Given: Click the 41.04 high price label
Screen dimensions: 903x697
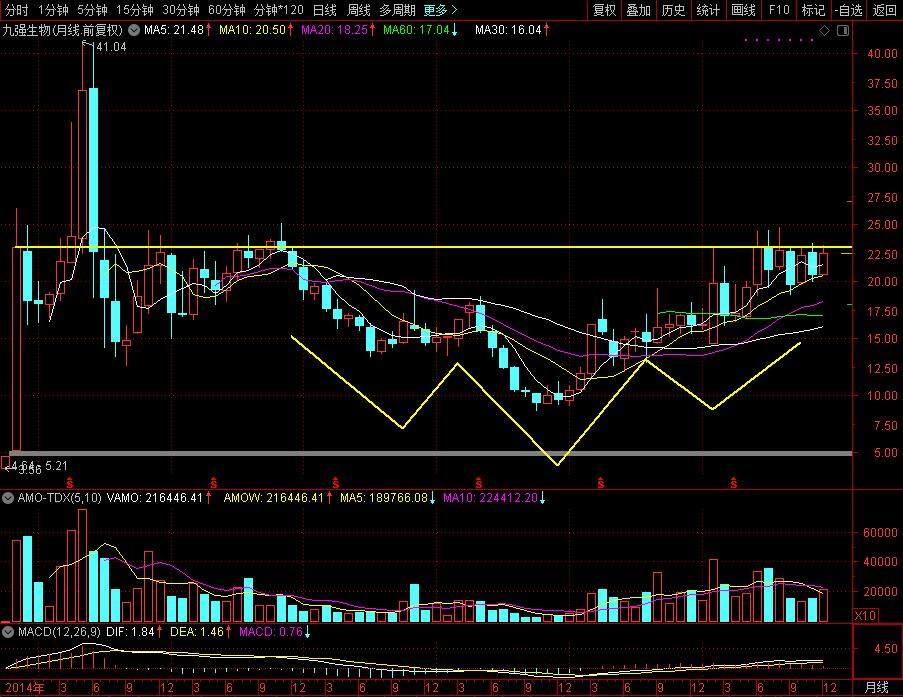Looking at the screenshot, I should click(x=111, y=47).
